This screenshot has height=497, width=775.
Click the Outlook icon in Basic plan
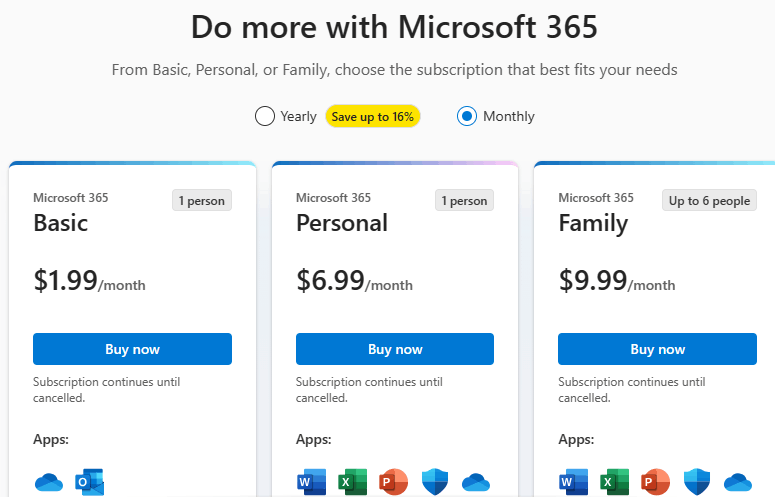(x=89, y=482)
